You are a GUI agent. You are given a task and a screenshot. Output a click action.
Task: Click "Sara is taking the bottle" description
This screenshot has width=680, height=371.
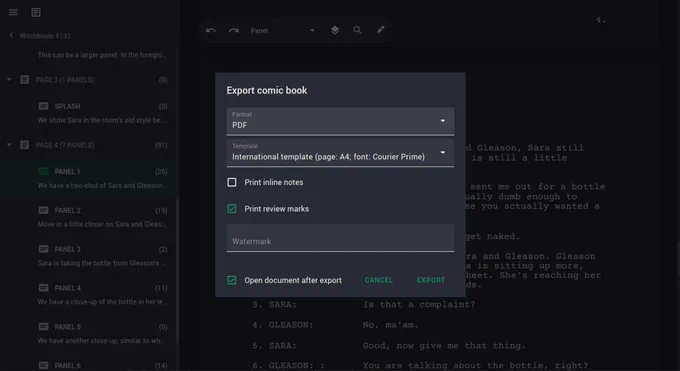101,263
